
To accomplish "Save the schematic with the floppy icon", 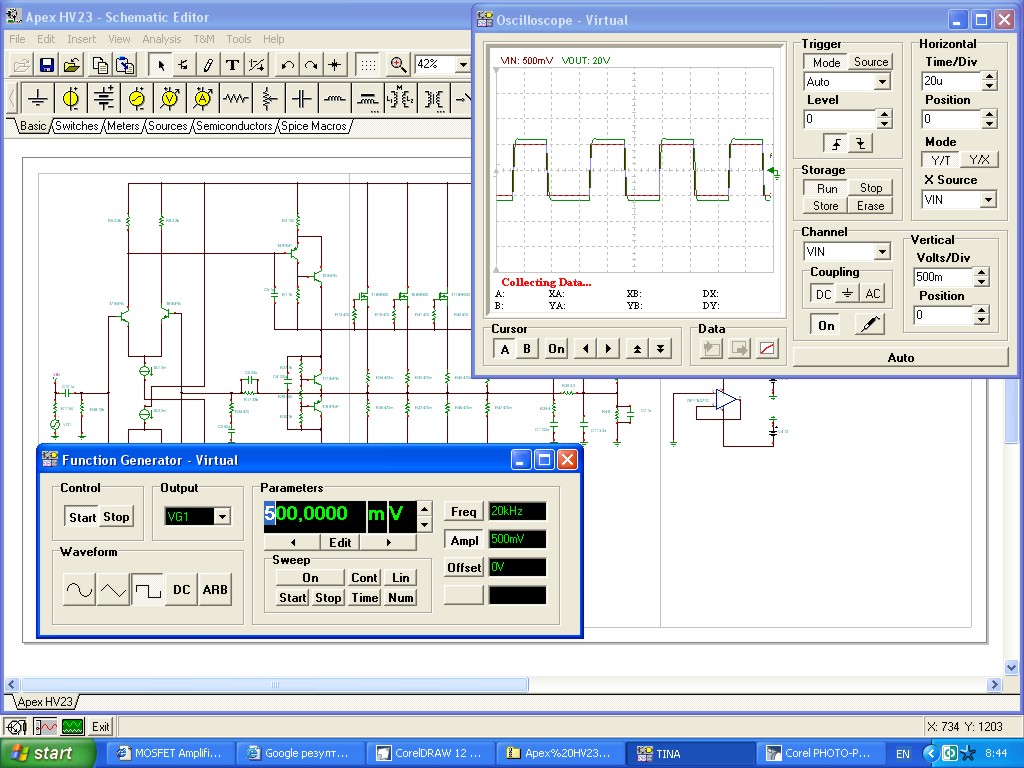I will click(46, 65).
